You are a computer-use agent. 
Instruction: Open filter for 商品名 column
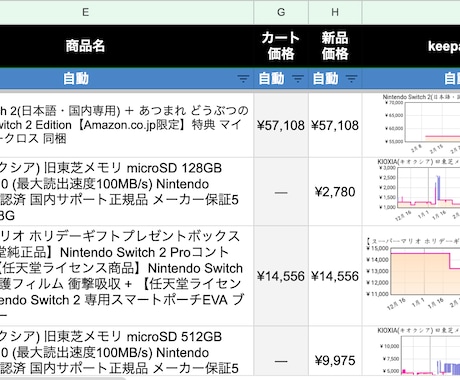pyautogui.click(x=243, y=79)
